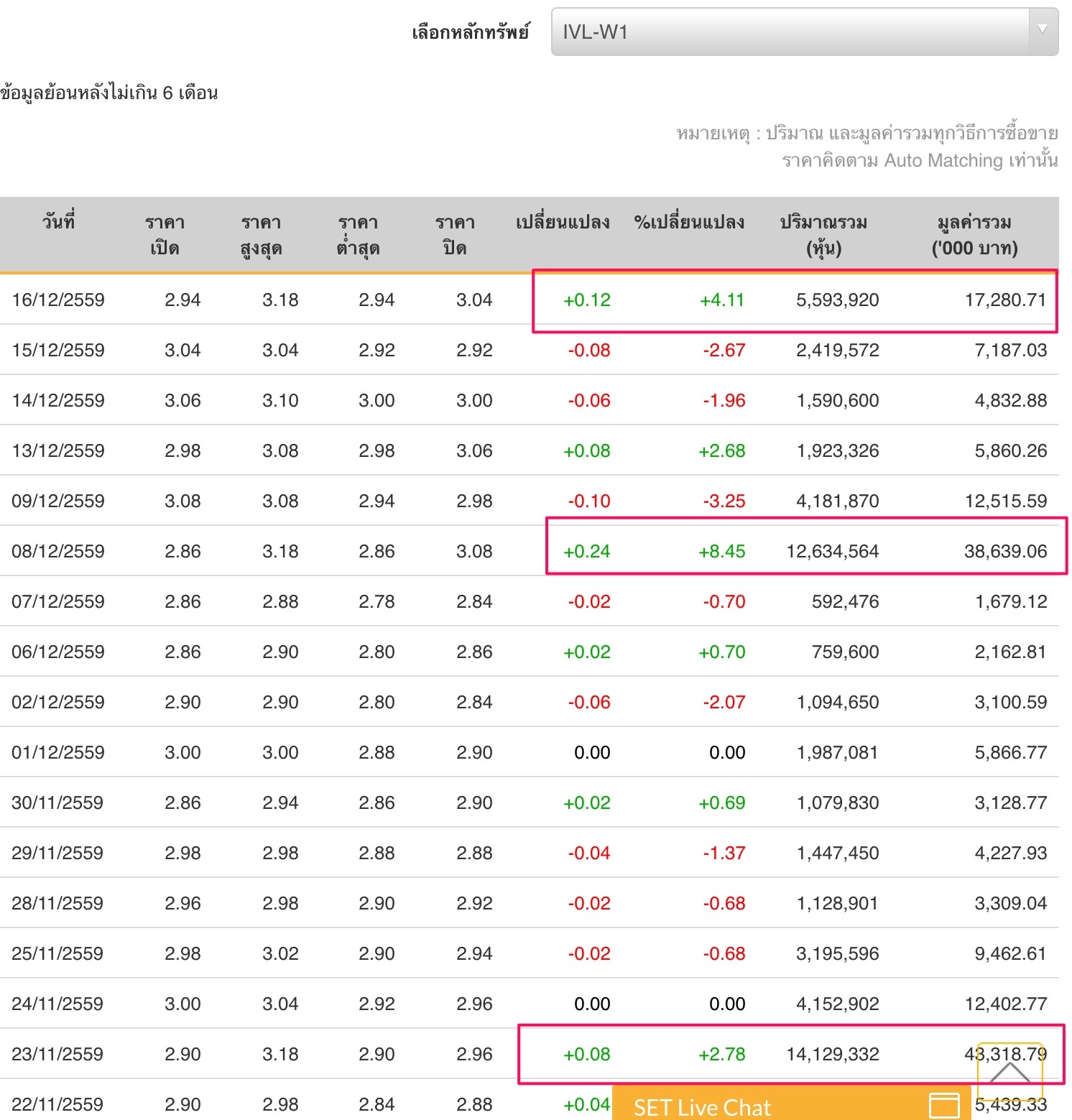Click the +4.11 percent change value

click(x=722, y=300)
